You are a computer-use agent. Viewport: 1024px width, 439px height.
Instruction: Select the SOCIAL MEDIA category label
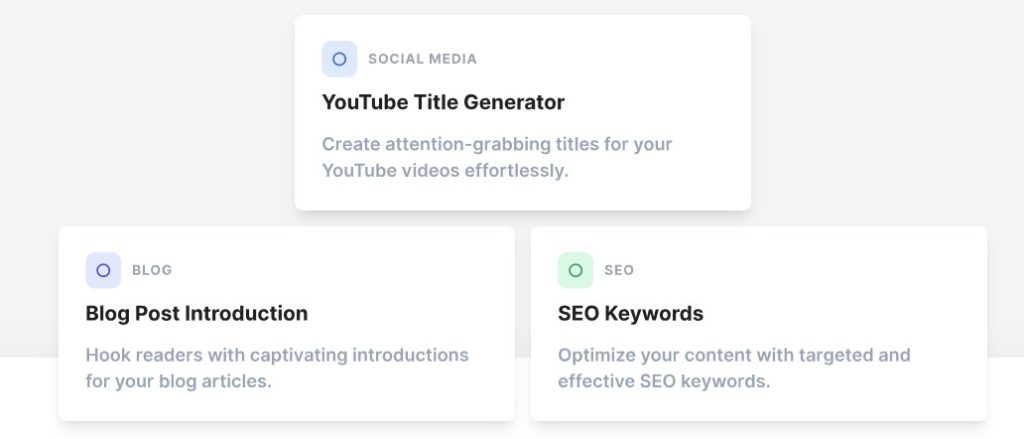(422, 59)
